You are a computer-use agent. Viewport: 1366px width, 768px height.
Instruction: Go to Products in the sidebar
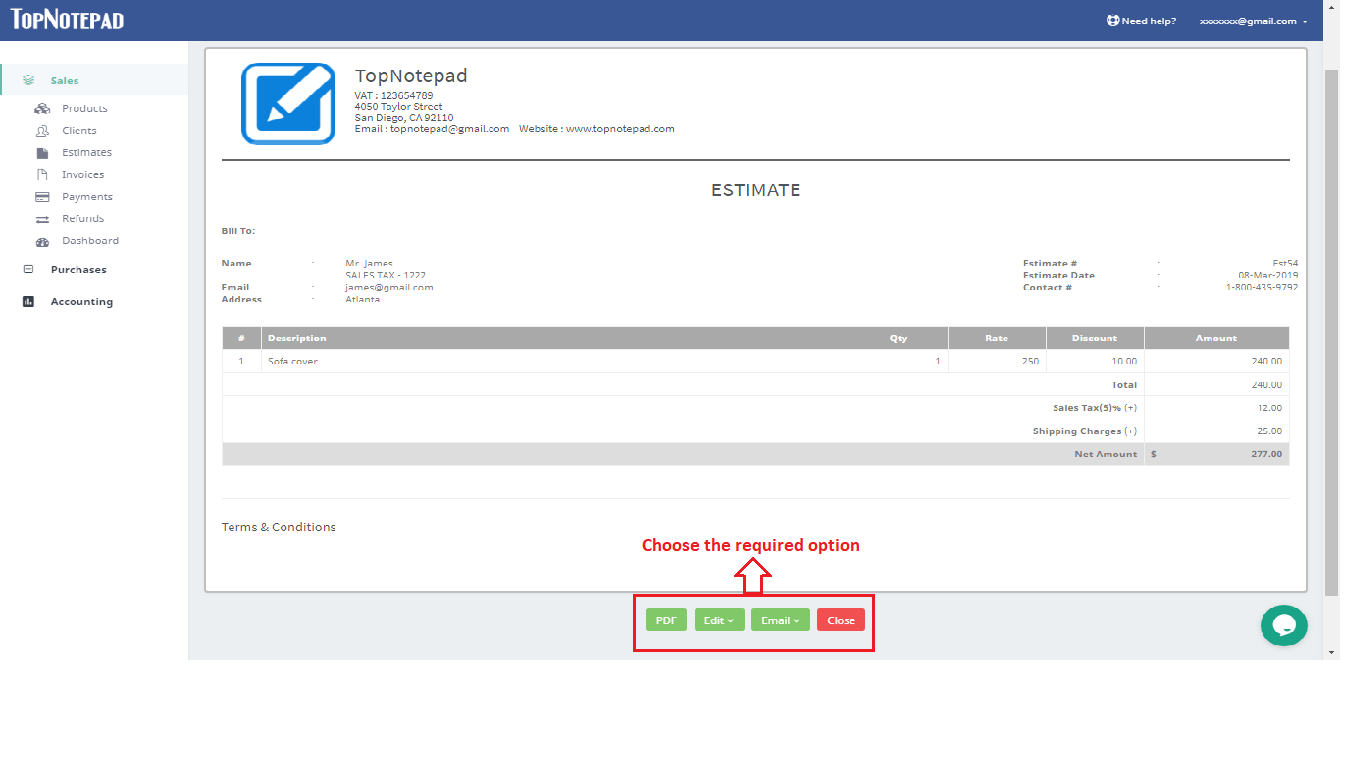[85, 108]
